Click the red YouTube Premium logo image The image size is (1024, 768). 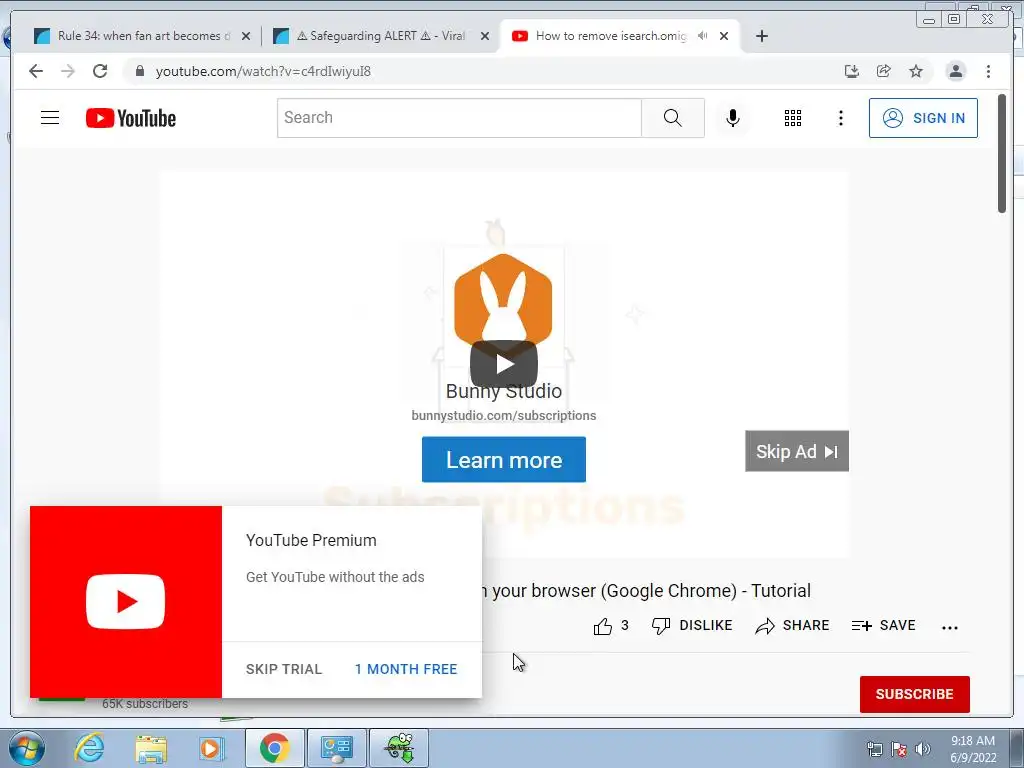click(x=125, y=601)
